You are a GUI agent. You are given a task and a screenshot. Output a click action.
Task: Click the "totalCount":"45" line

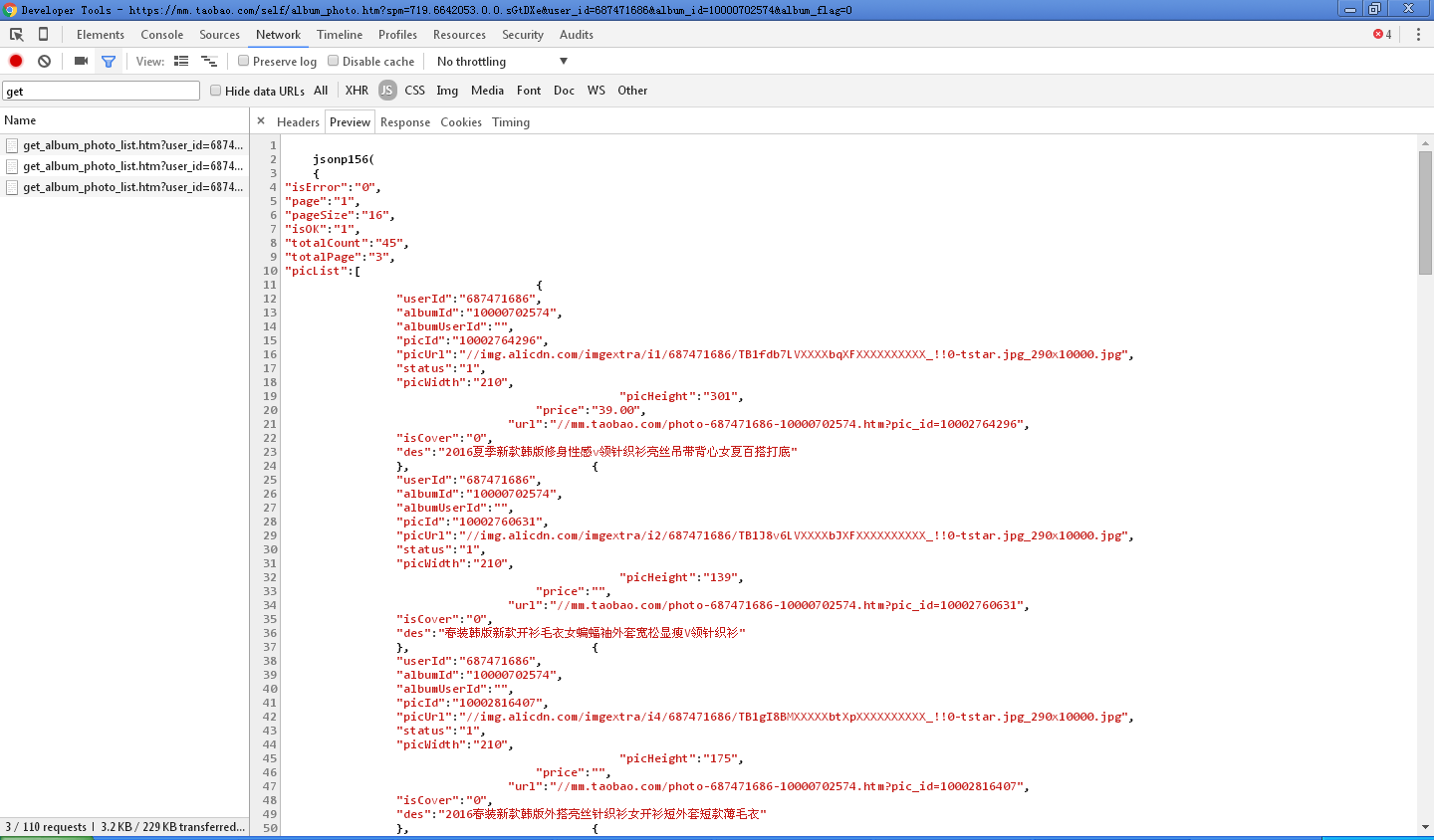click(347, 243)
